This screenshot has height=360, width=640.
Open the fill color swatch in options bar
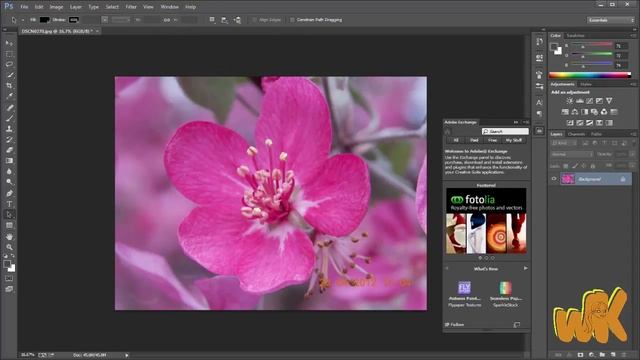coord(44,20)
